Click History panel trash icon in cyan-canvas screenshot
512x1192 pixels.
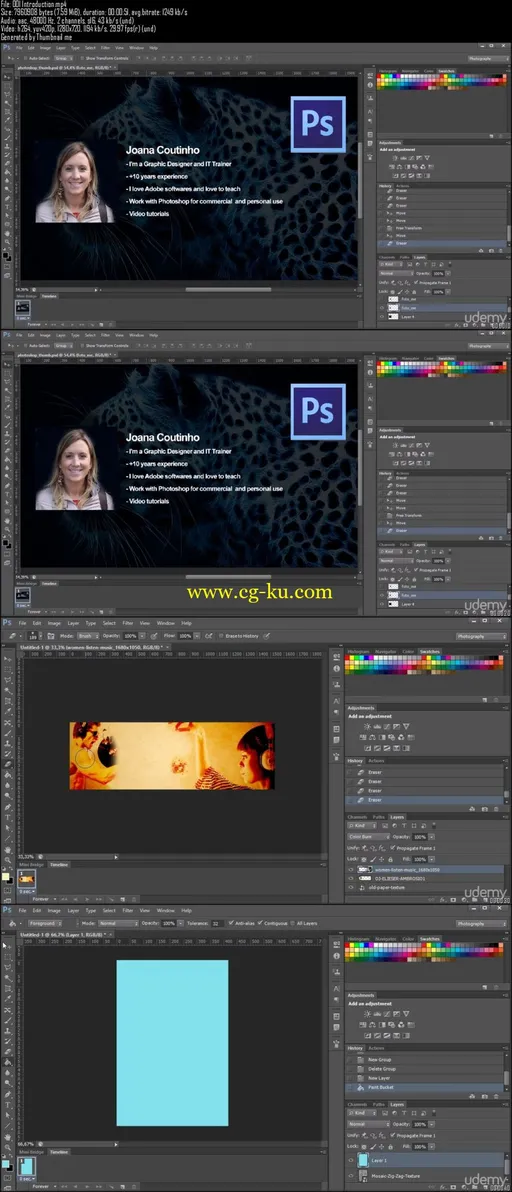(496, 1097)
